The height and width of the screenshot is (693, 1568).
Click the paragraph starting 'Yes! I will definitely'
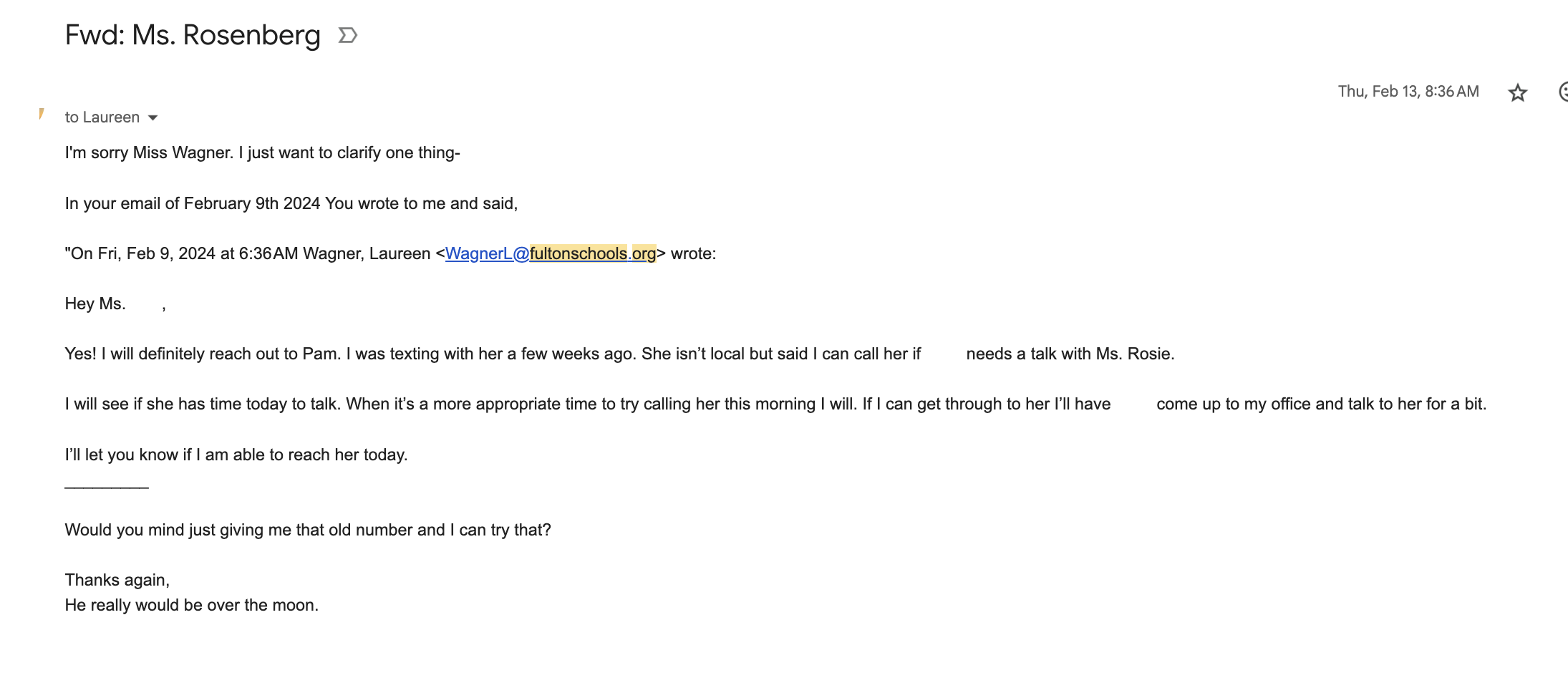point(619,354)
